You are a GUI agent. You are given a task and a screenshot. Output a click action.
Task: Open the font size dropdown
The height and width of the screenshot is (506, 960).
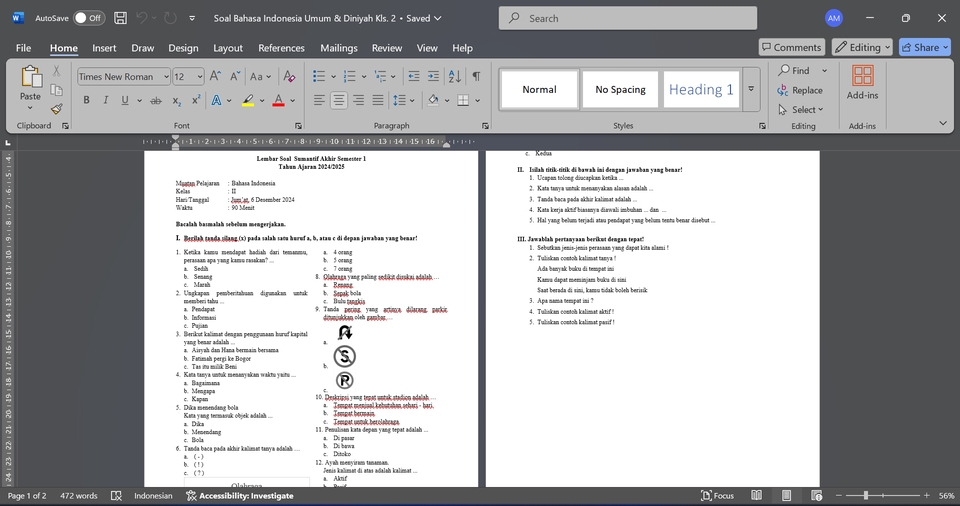(200, 77)
